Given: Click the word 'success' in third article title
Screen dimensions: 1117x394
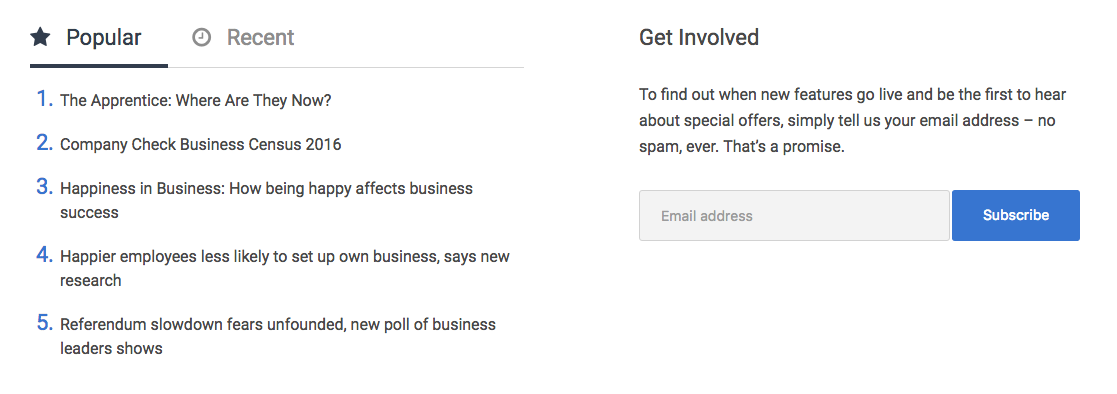Looking at the screenshot, I should pos(89,213).
